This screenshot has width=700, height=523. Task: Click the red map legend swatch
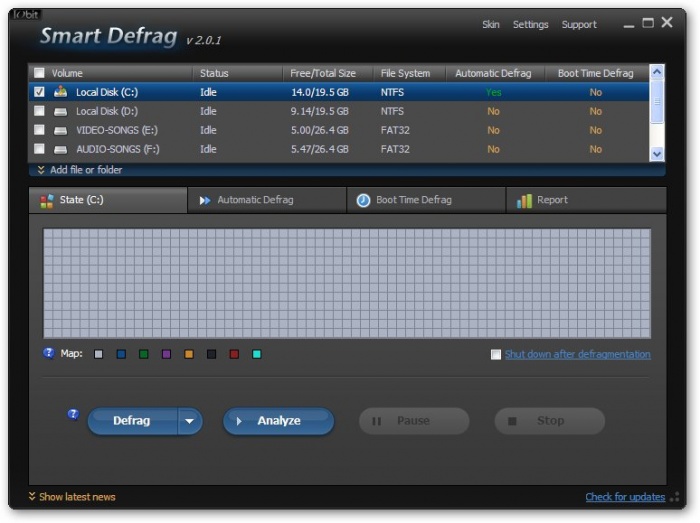pos(234,354)
